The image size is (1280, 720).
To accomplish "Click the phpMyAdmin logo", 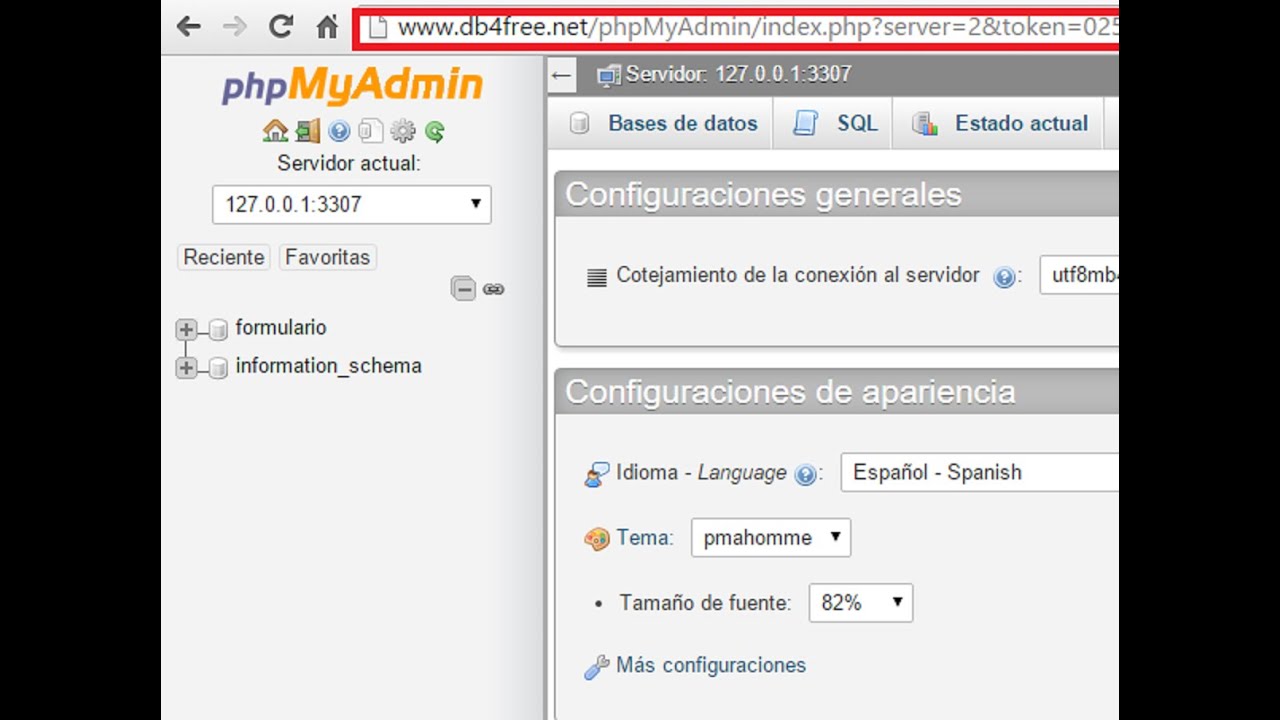I will point(352,87).
